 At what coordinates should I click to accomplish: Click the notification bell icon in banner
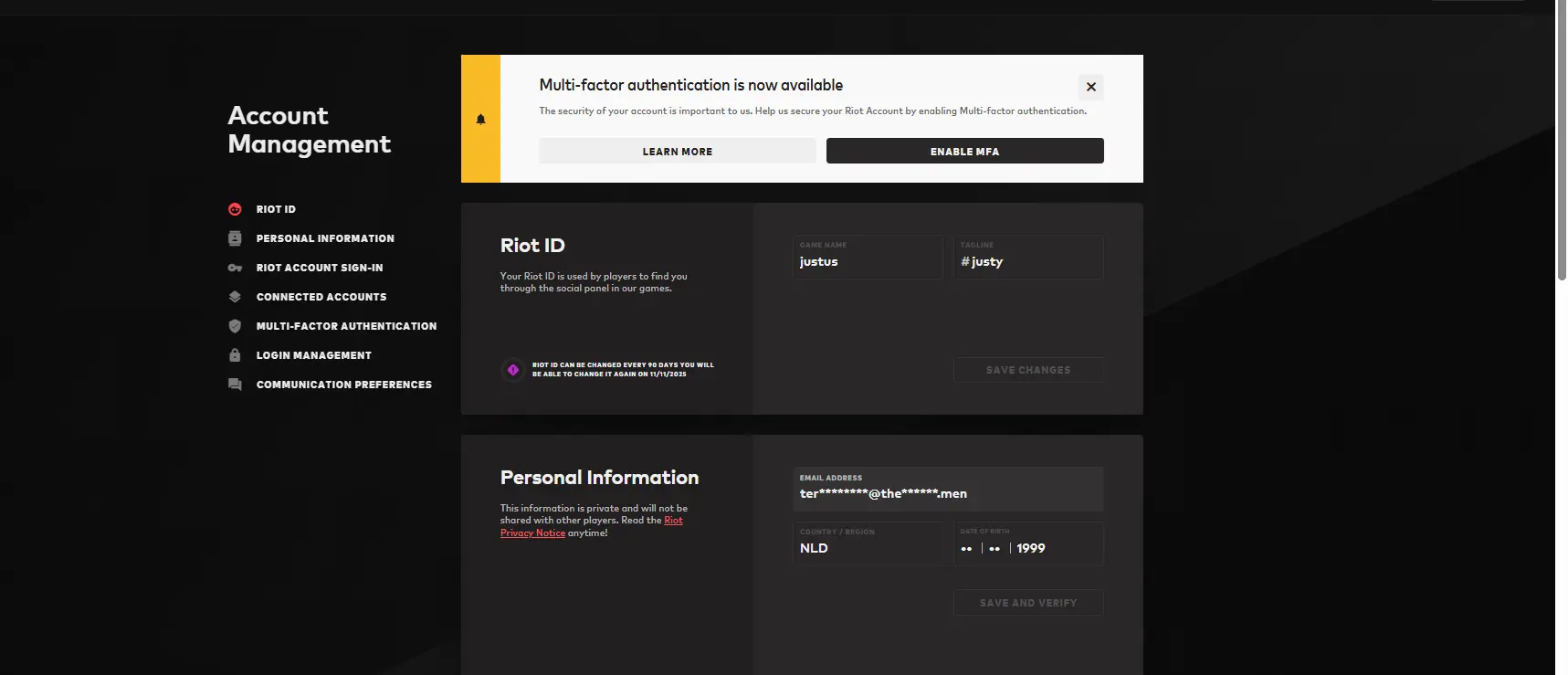[x=480, y=119]
